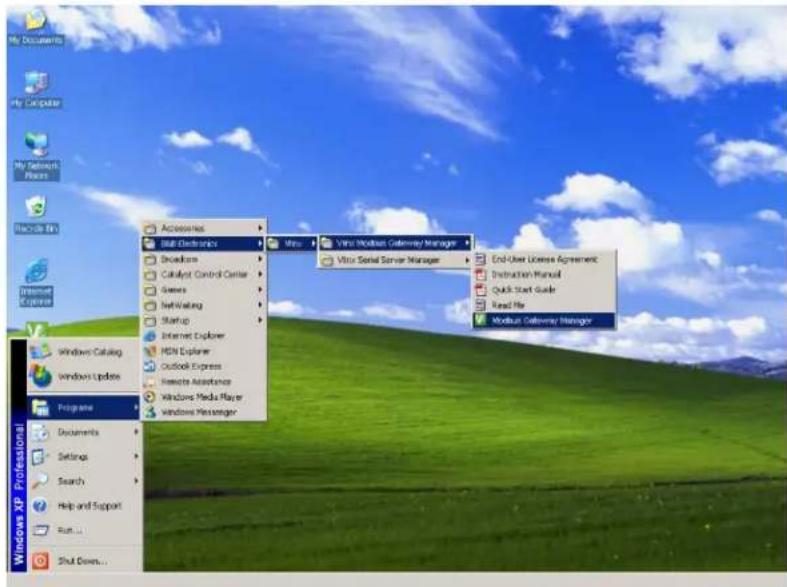This screenshot has width=787, height=587.
Task: Launch Internet Explorer from the desktop
Action: [36, 282]
